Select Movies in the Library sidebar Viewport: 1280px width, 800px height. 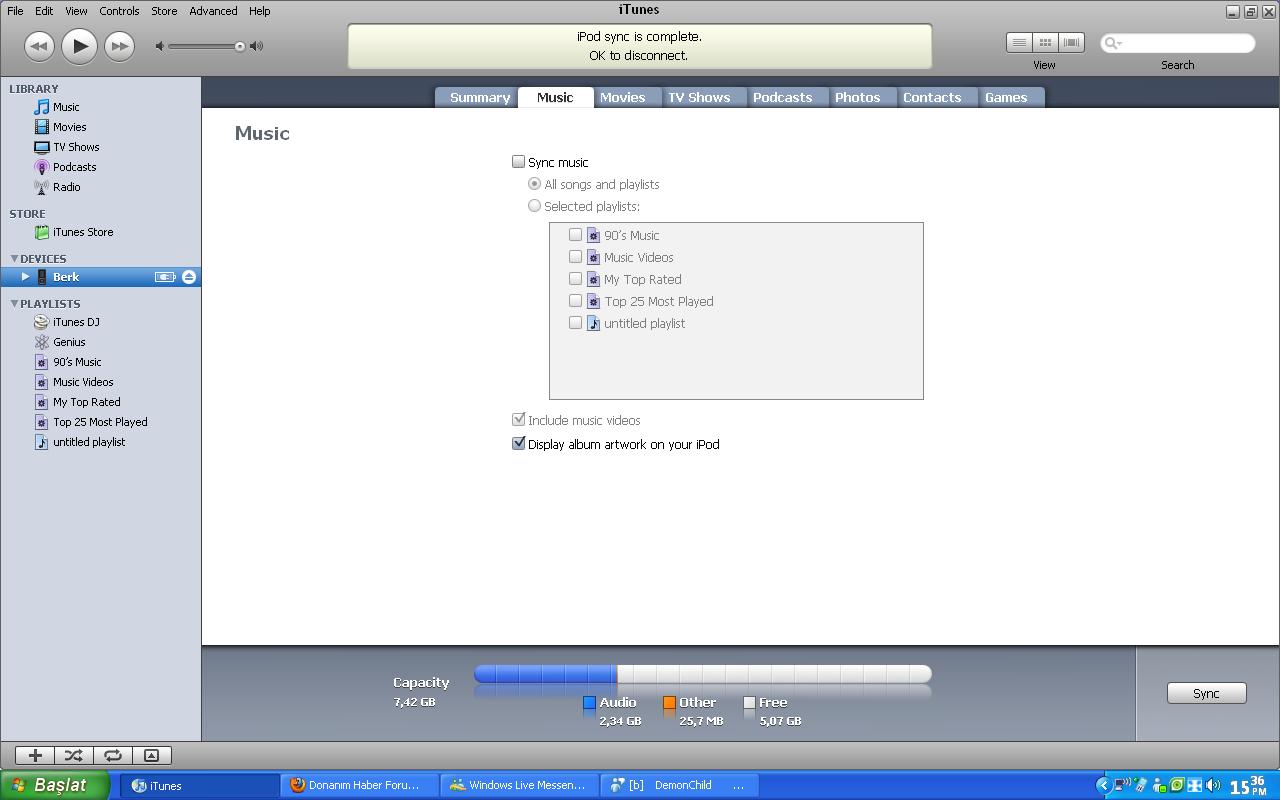pyautogui.click(x=69, y=127)
